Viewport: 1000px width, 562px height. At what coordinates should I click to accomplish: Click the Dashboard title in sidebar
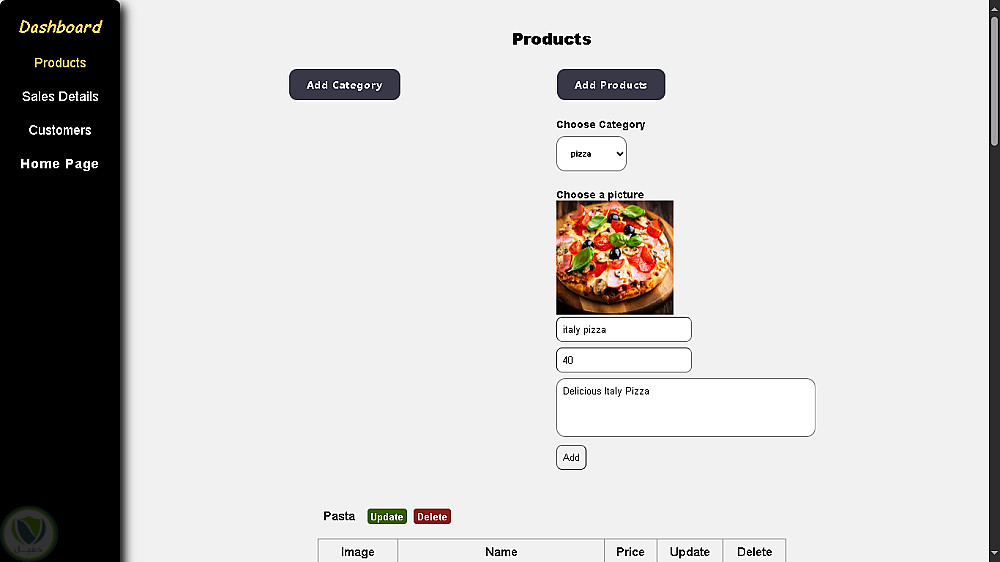[x=60, y=27]
